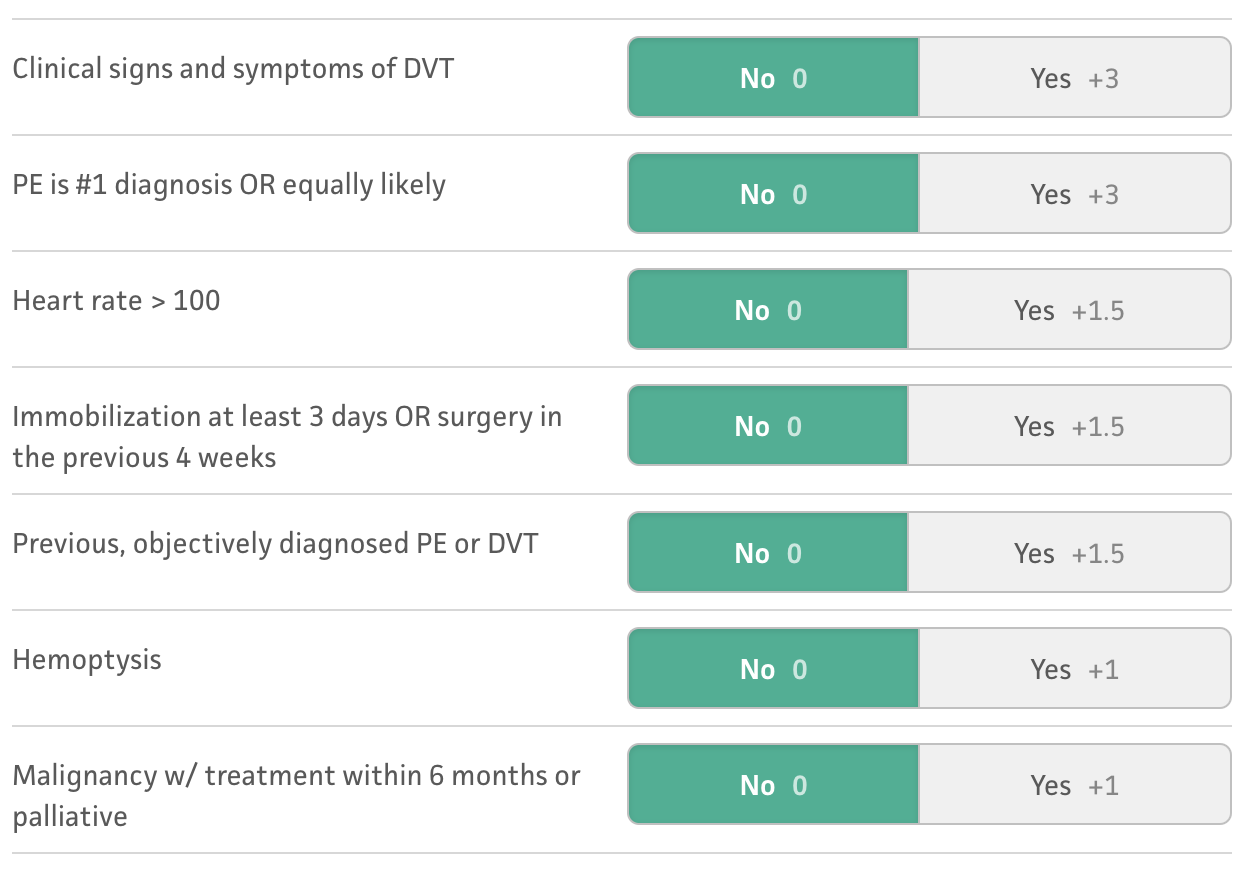The height and width of the screenshot is (874, 1242).
Task: Toggle Hemoptysis to Yes +1
Action: [x=1074, y=669]
